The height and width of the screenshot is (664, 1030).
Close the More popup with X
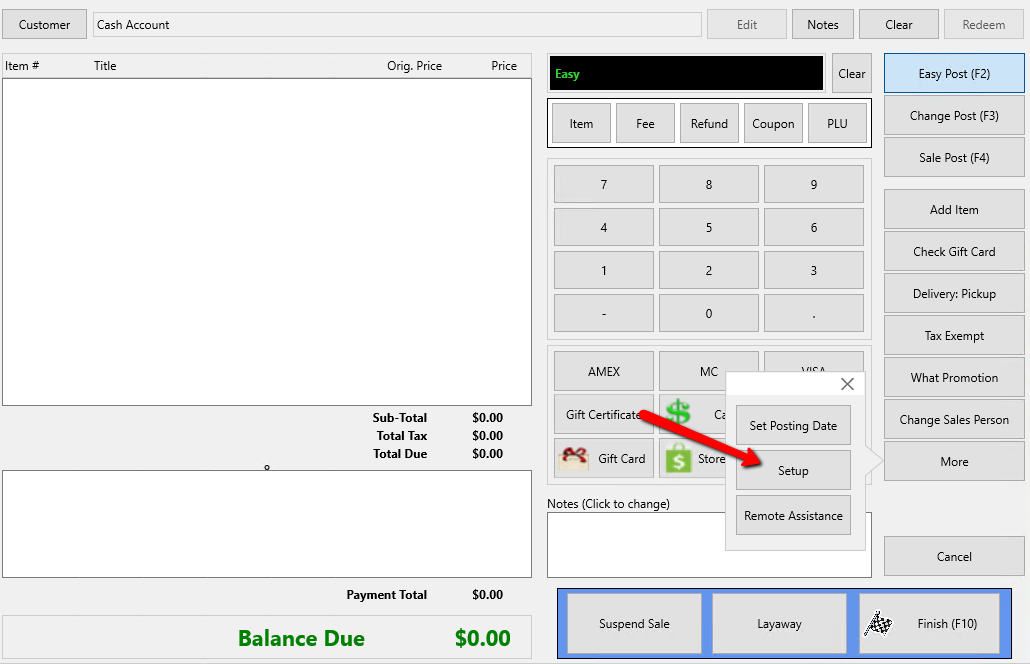[x=847, y=384]
